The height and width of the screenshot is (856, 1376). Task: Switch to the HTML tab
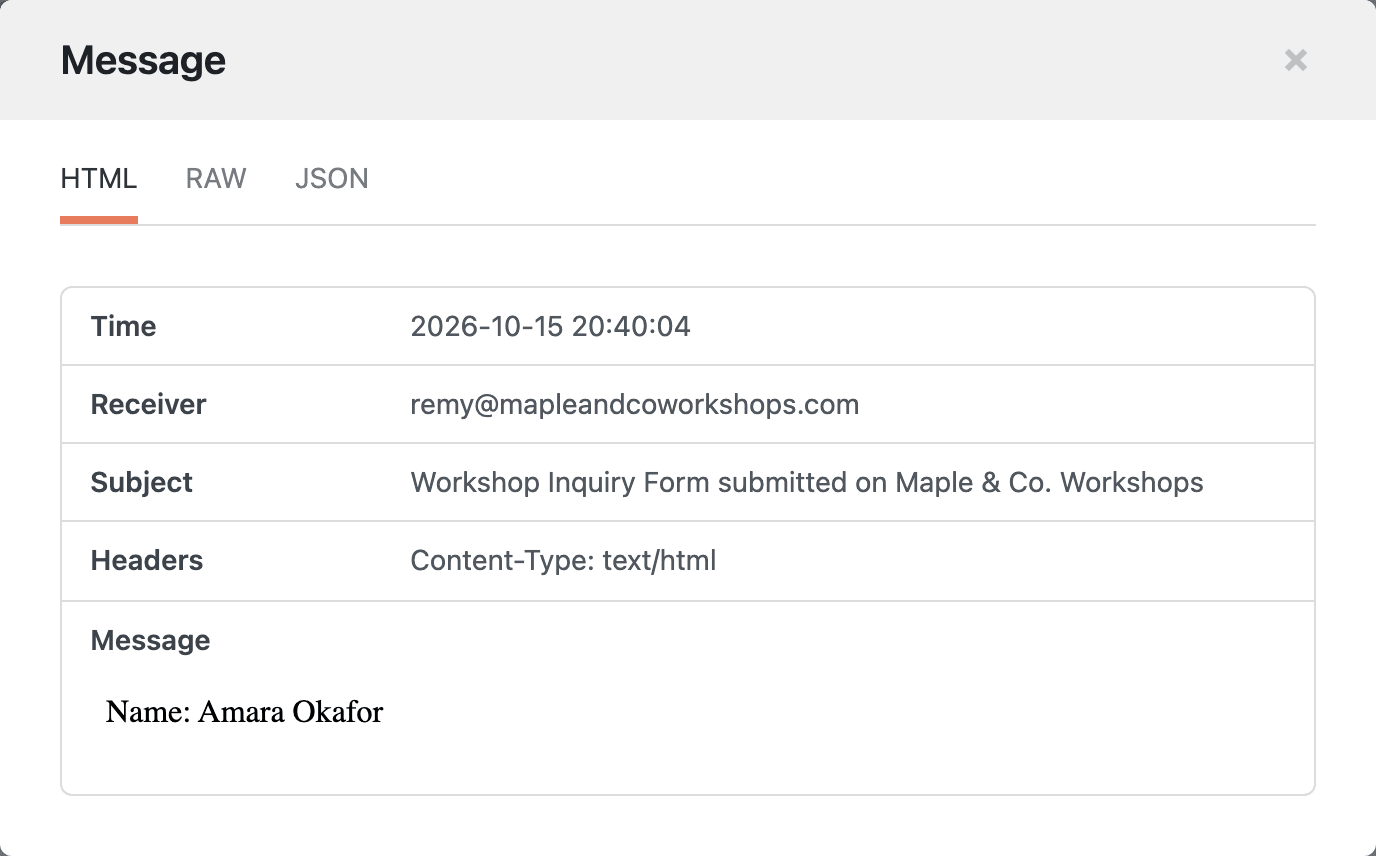pos(99,179)
